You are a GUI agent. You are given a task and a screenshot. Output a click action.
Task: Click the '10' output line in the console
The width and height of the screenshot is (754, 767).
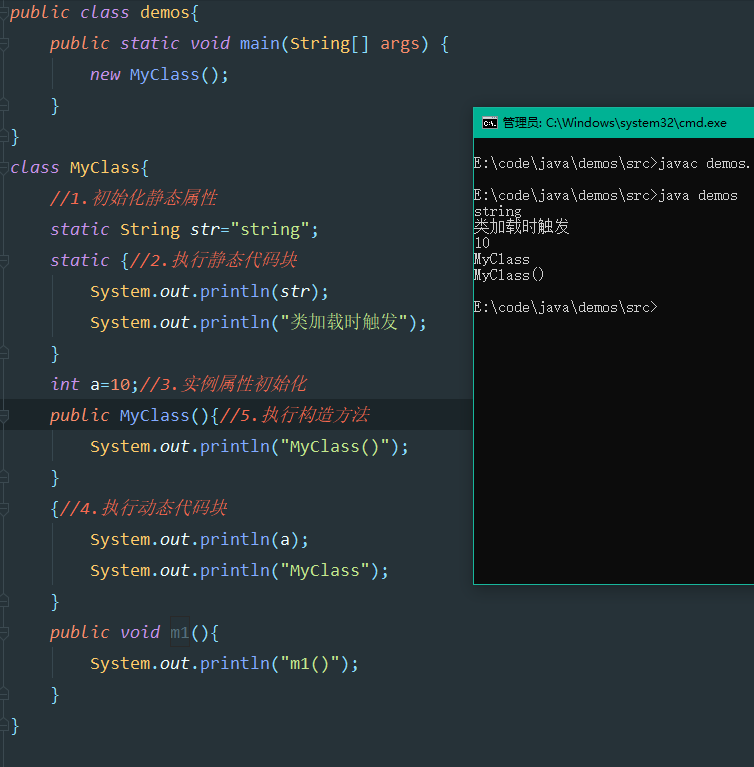click(482, 243)
